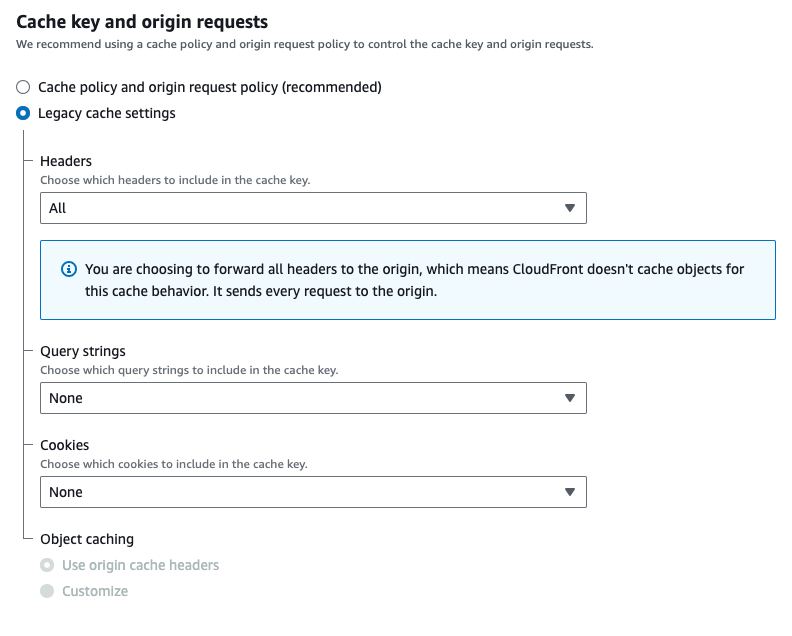Click the Cookies dropdown arrow icon
Image resolution: width=792 pixels, height=636 pixels.
pyautogui.click(x=569, y=492)
